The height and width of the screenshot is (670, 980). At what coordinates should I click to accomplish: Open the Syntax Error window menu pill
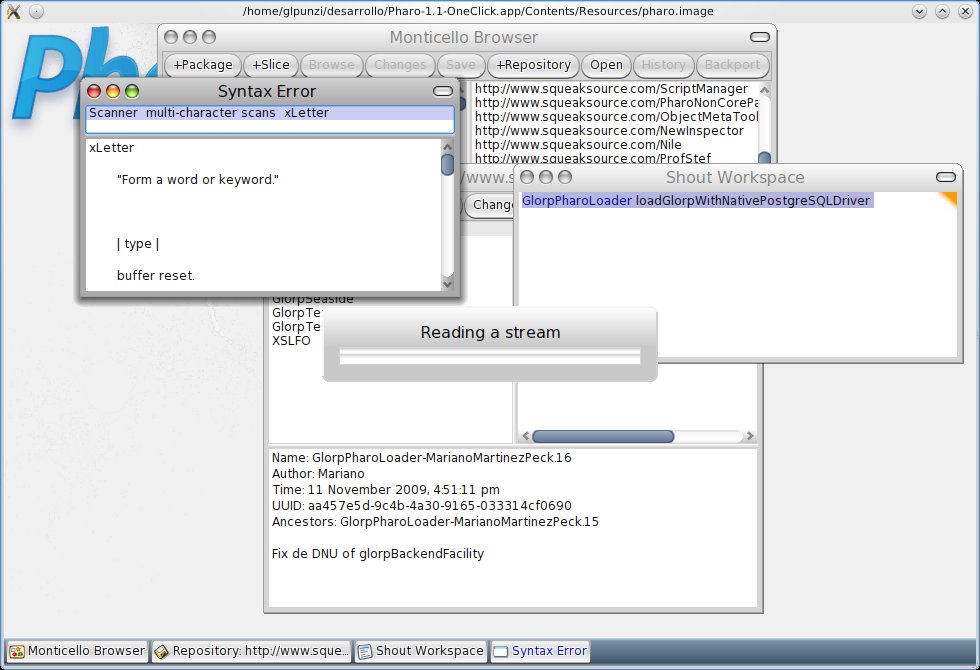pos(442,92)
